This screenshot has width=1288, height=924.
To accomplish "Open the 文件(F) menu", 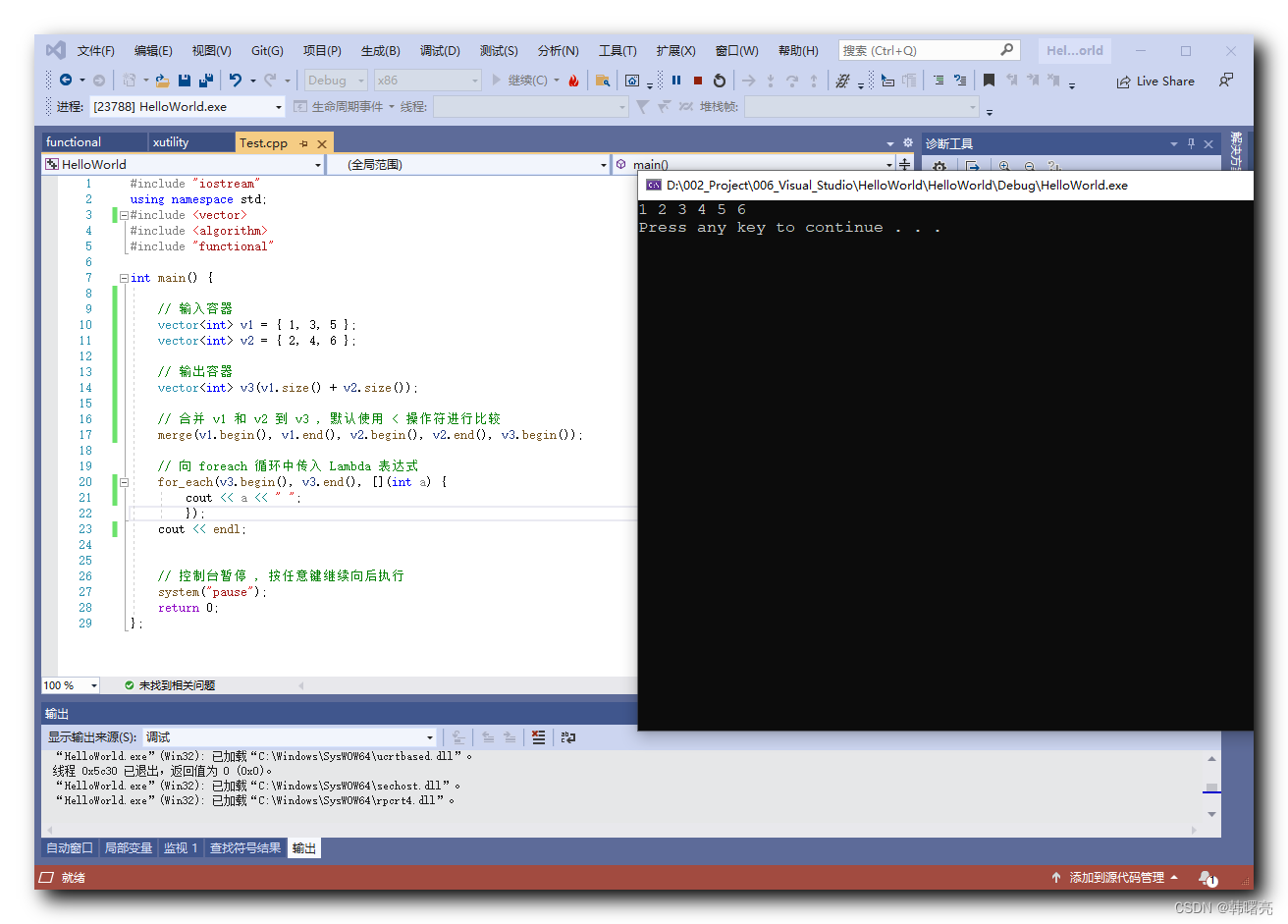I will pyautogui.click(x=96, y=50).
